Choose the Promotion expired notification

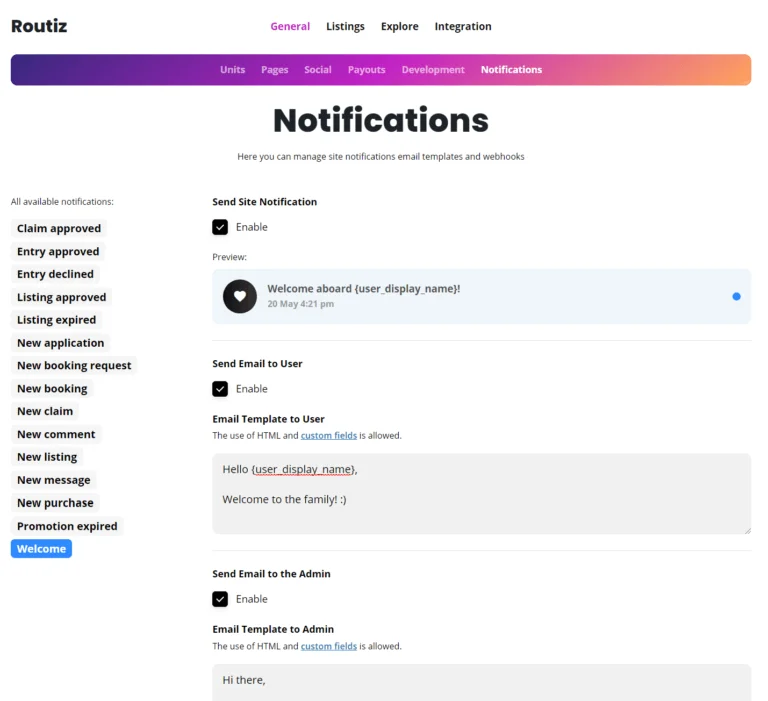click(x=67, y=526)
